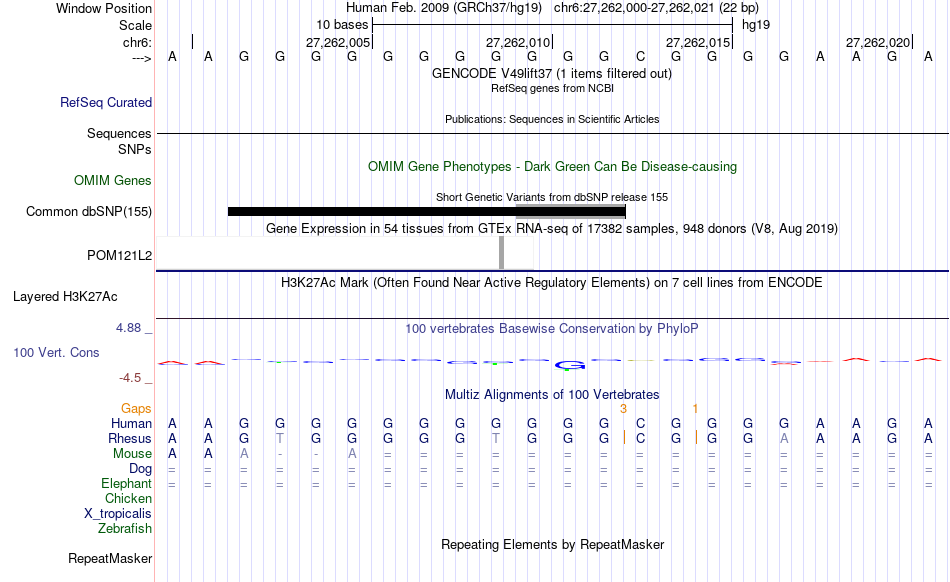Click the C base in reference sequence
The height and width of the screenshot is (582, 950).
(x=640, y=57)
